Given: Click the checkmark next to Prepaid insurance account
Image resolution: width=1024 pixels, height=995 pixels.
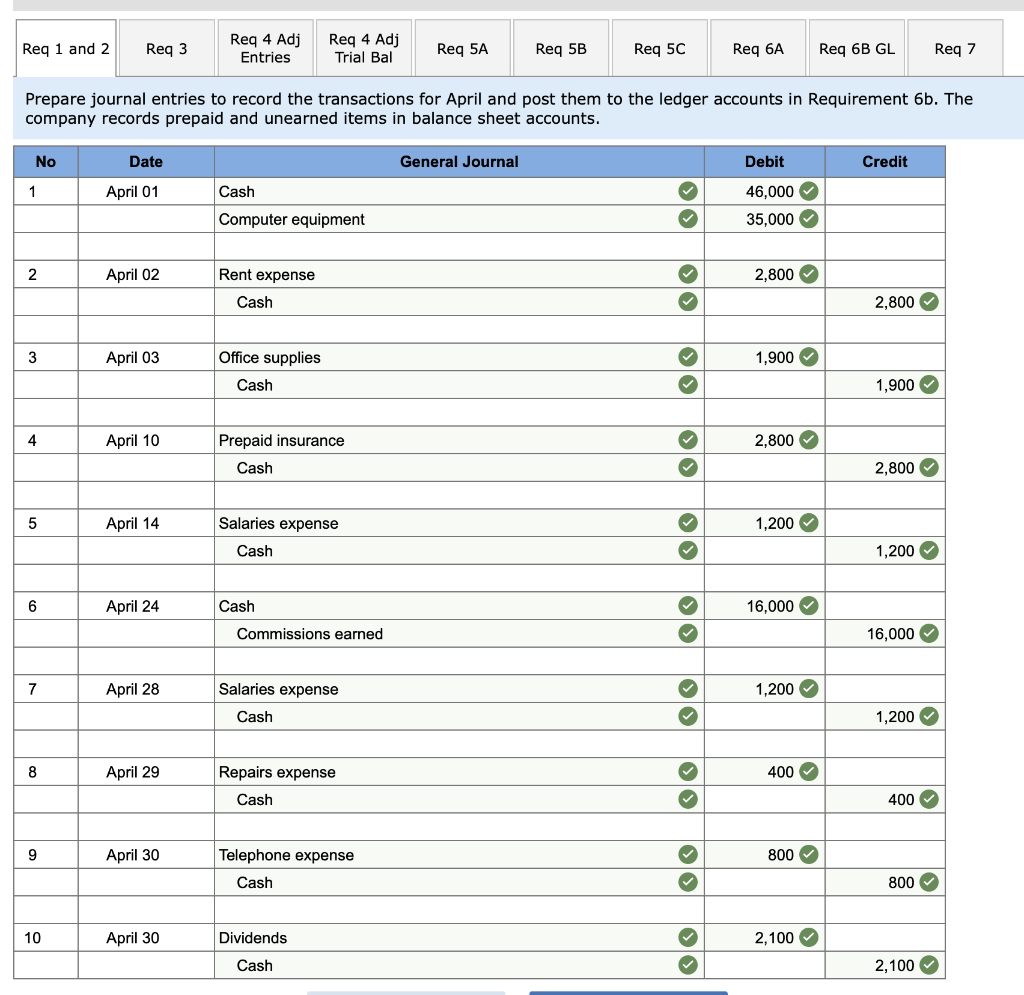Looking at the screenshot, I should pyautogui.click(x=688, y=440).
